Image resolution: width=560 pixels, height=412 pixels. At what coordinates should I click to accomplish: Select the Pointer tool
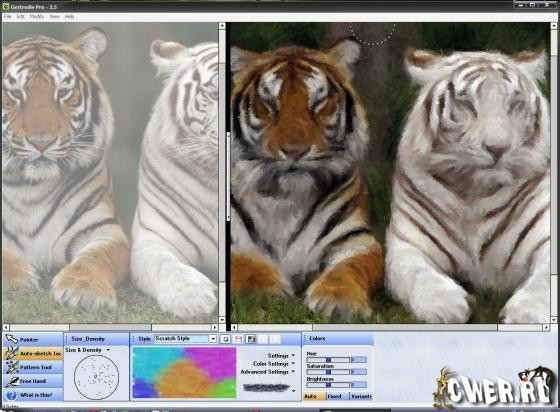point(33,339)
